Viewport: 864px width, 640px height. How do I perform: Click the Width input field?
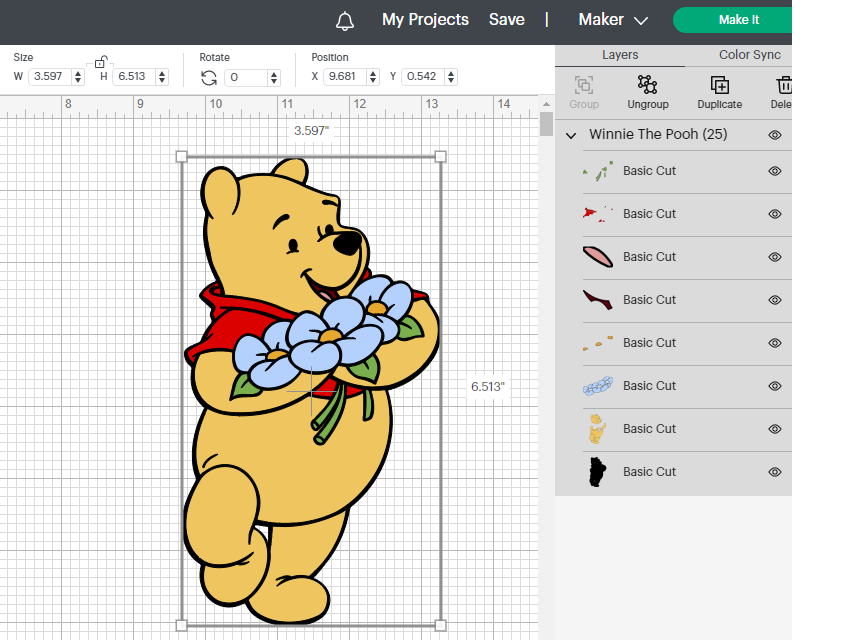51,77
